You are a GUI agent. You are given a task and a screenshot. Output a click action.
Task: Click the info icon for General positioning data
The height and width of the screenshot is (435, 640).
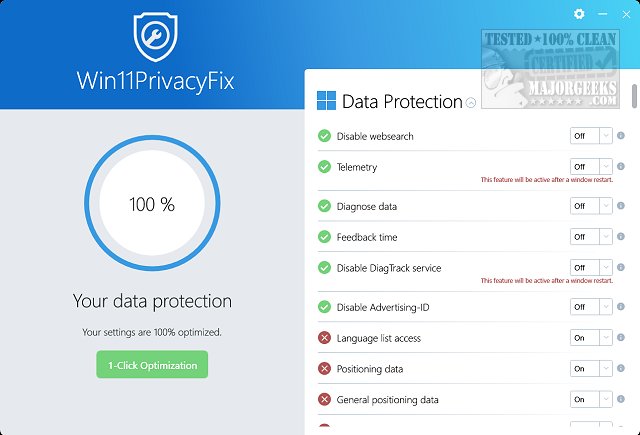[x=621, y=400]
